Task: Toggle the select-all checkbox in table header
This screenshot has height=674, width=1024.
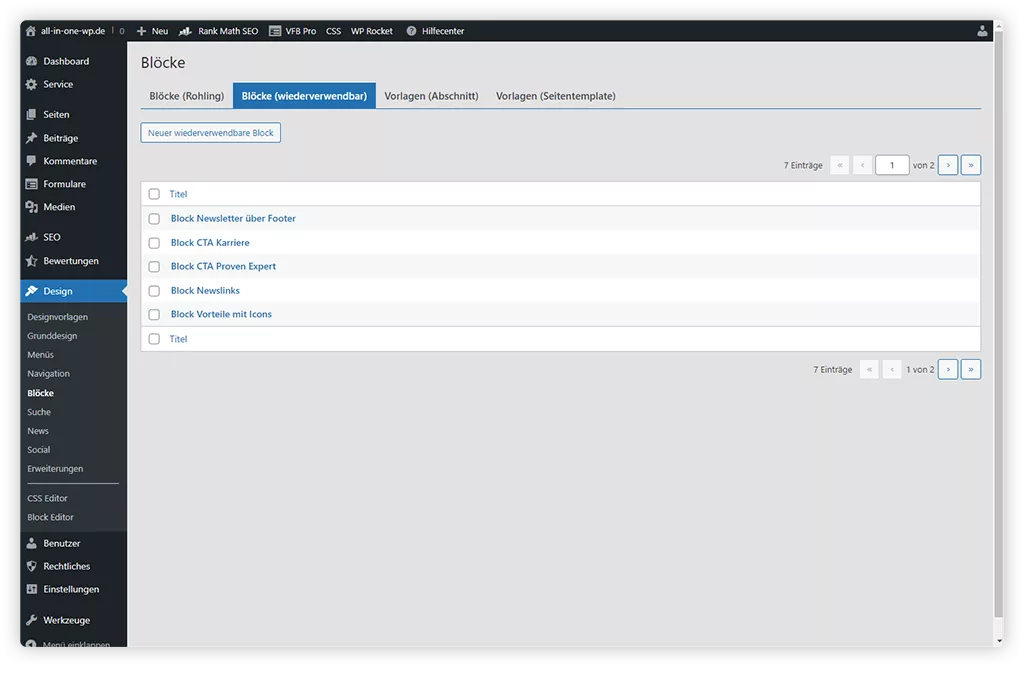Action: tap(154, 194)
